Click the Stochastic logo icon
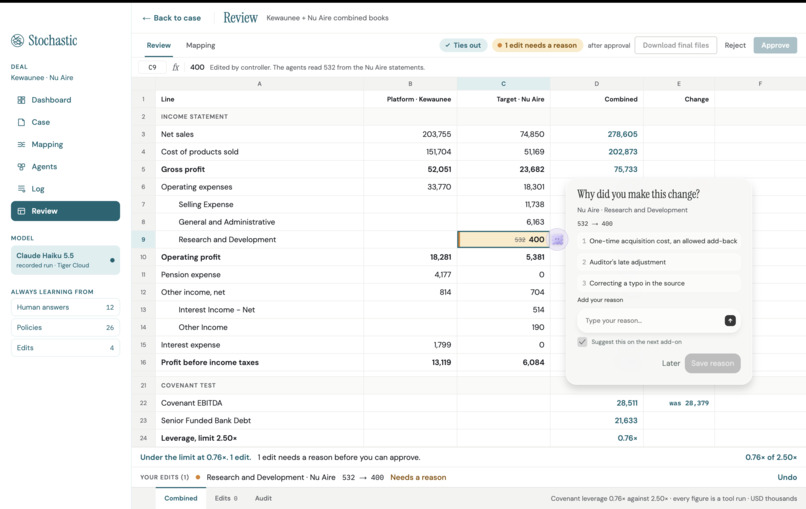Image resolution: width=806 pixels, height=509 pixels. point(17,41)
